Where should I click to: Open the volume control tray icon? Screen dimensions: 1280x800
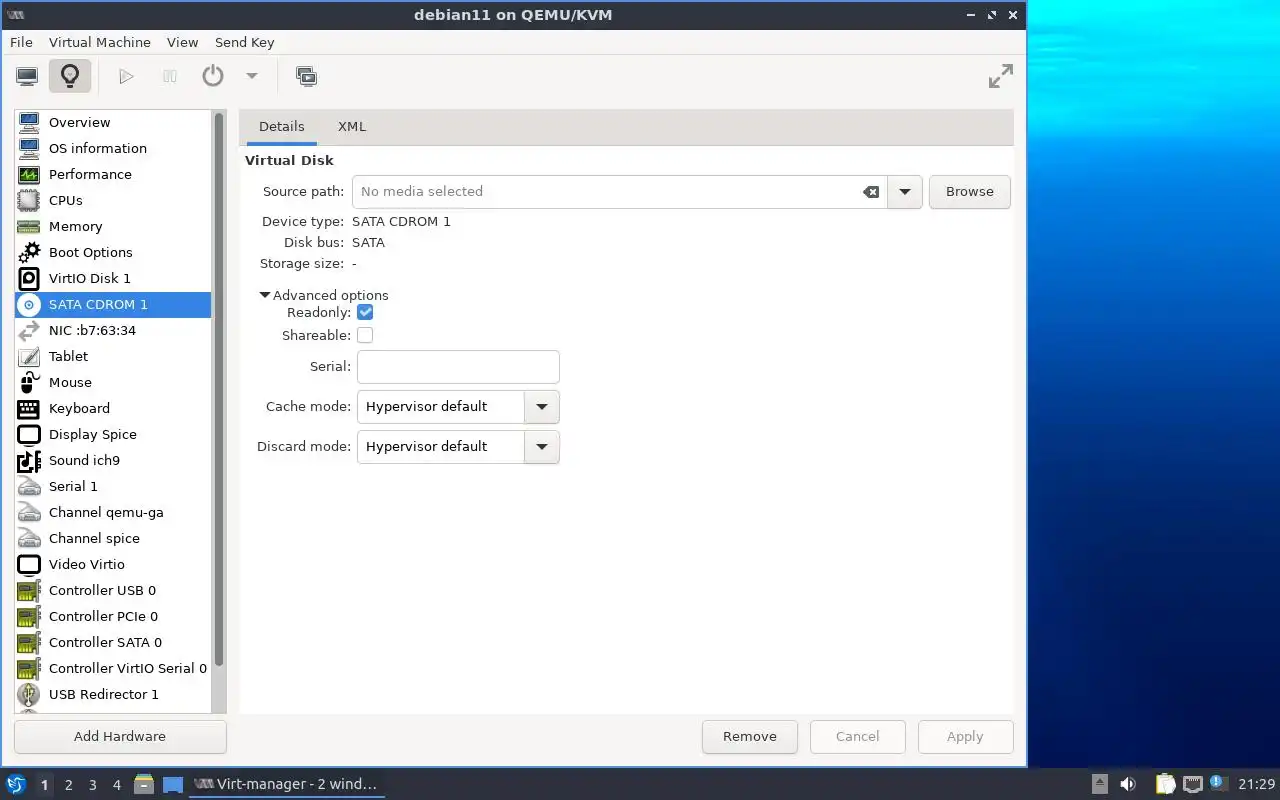[x=1128, y=785]
